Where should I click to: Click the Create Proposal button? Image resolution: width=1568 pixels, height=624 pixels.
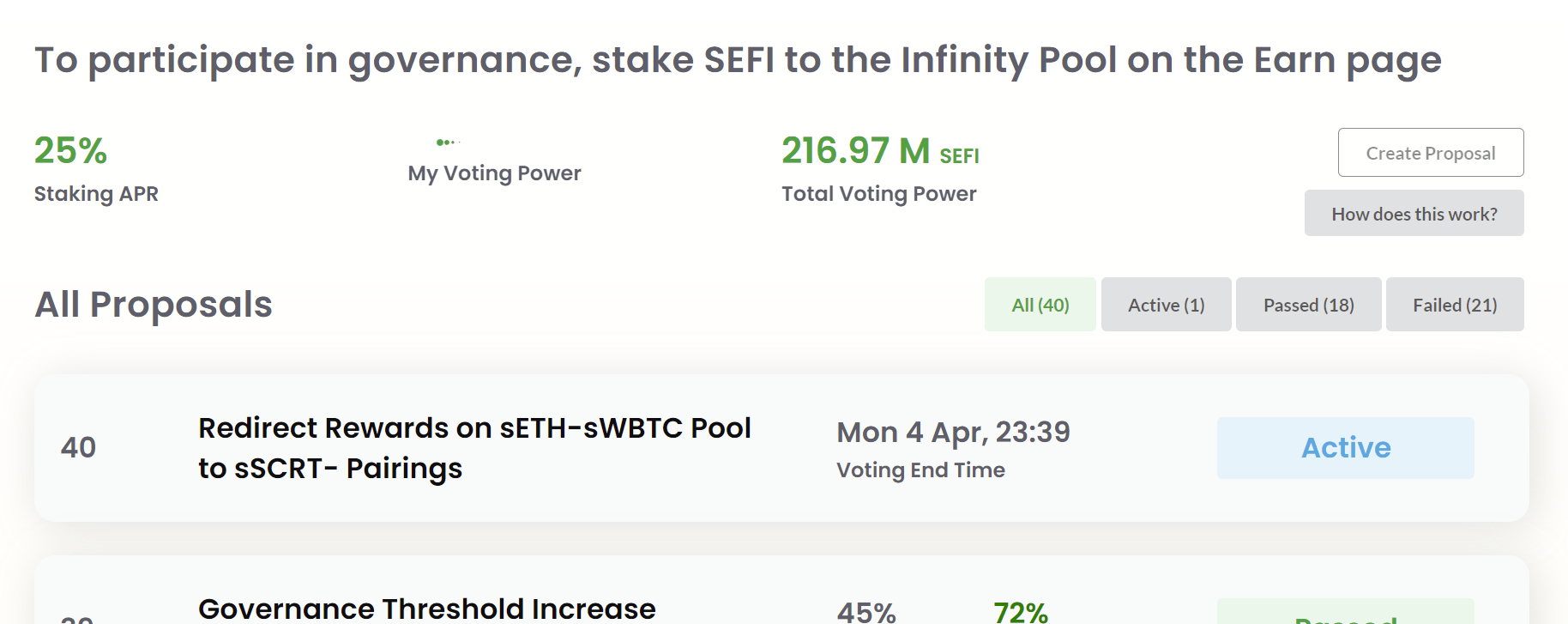pyautogui.click(x=1430, y=153)
